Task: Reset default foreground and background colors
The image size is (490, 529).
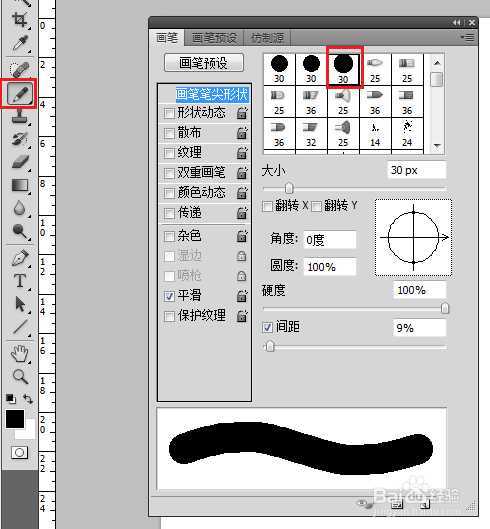Action: click(10, 399)
